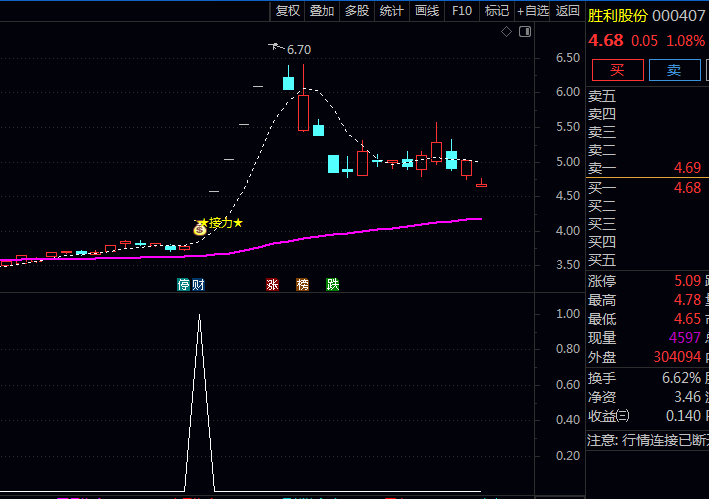This screenshot has height=499, width=709.
Task: Open the 统计 statistics menu
Action: pos(392,11)
